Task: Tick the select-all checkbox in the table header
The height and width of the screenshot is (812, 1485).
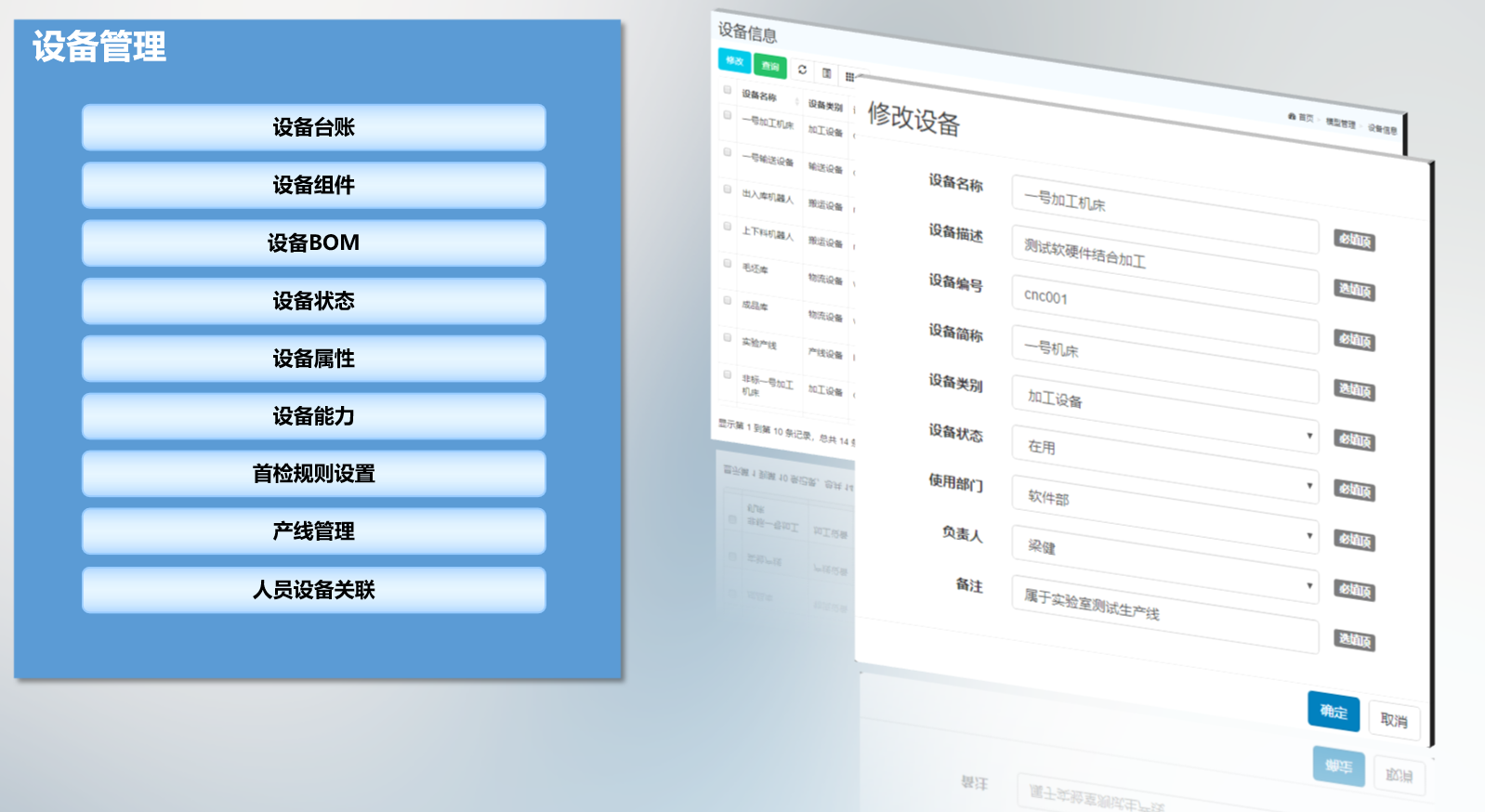Action: (727, 90)
